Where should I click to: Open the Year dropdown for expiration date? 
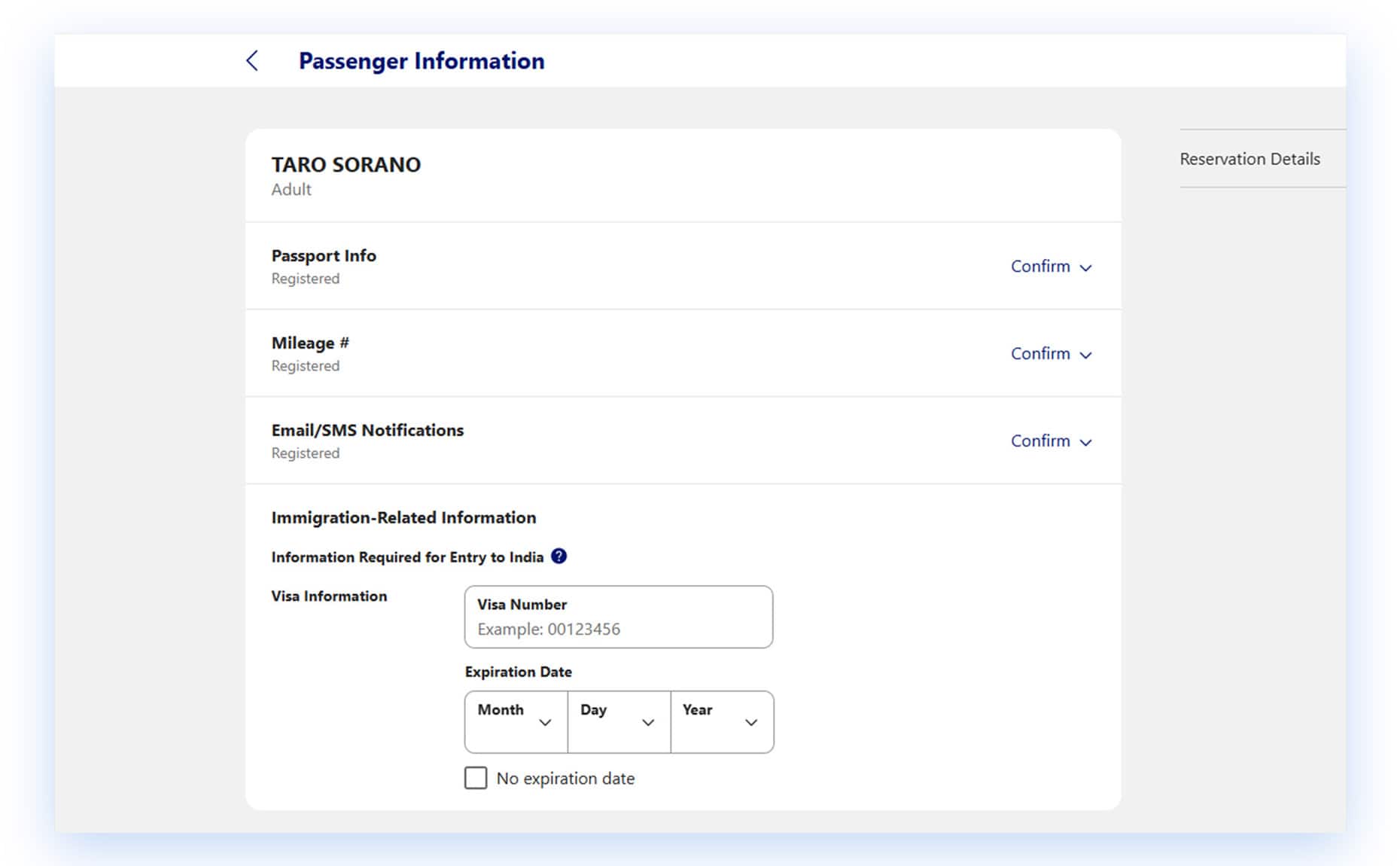click(722, 722)
